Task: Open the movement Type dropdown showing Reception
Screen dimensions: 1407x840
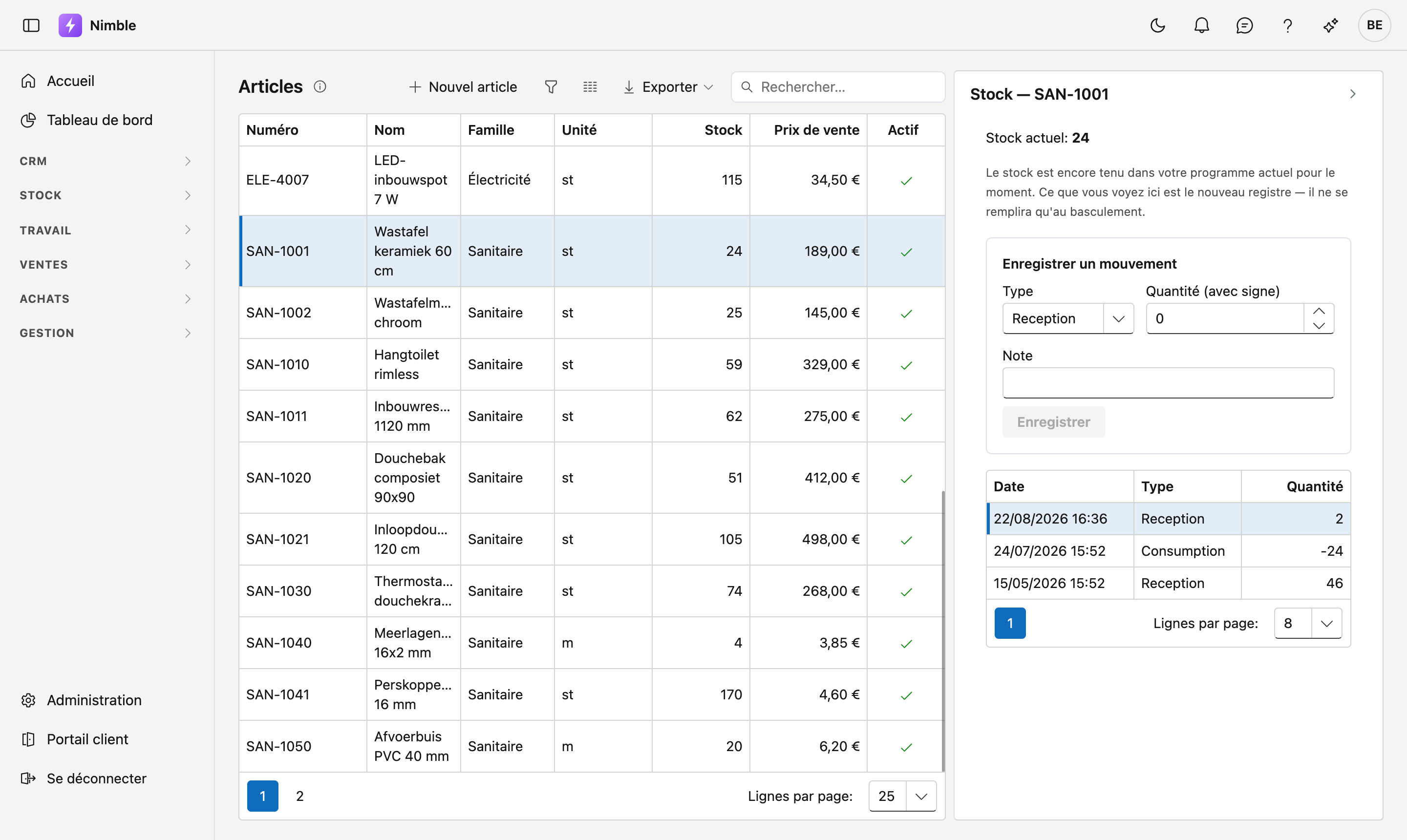Action: tap(1068, 319)
